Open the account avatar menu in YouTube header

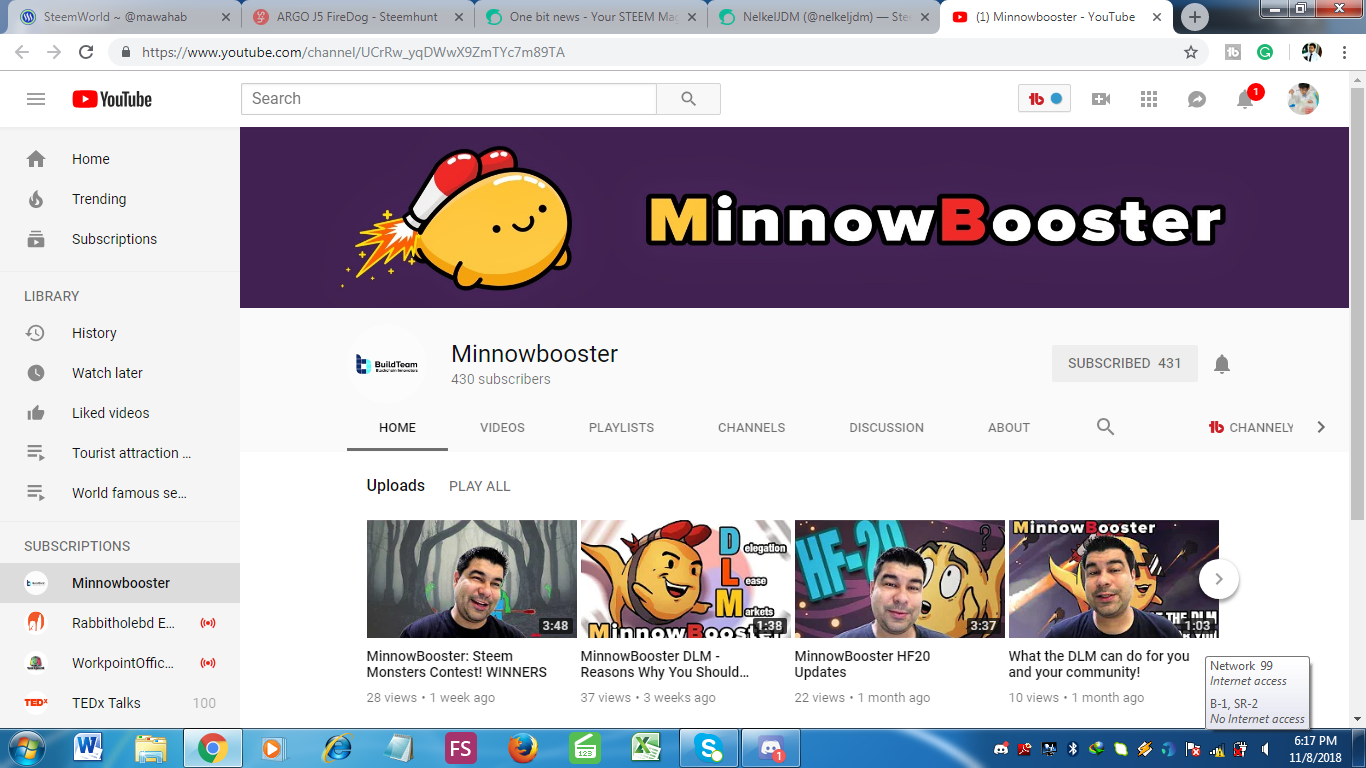coord(1303,99)
